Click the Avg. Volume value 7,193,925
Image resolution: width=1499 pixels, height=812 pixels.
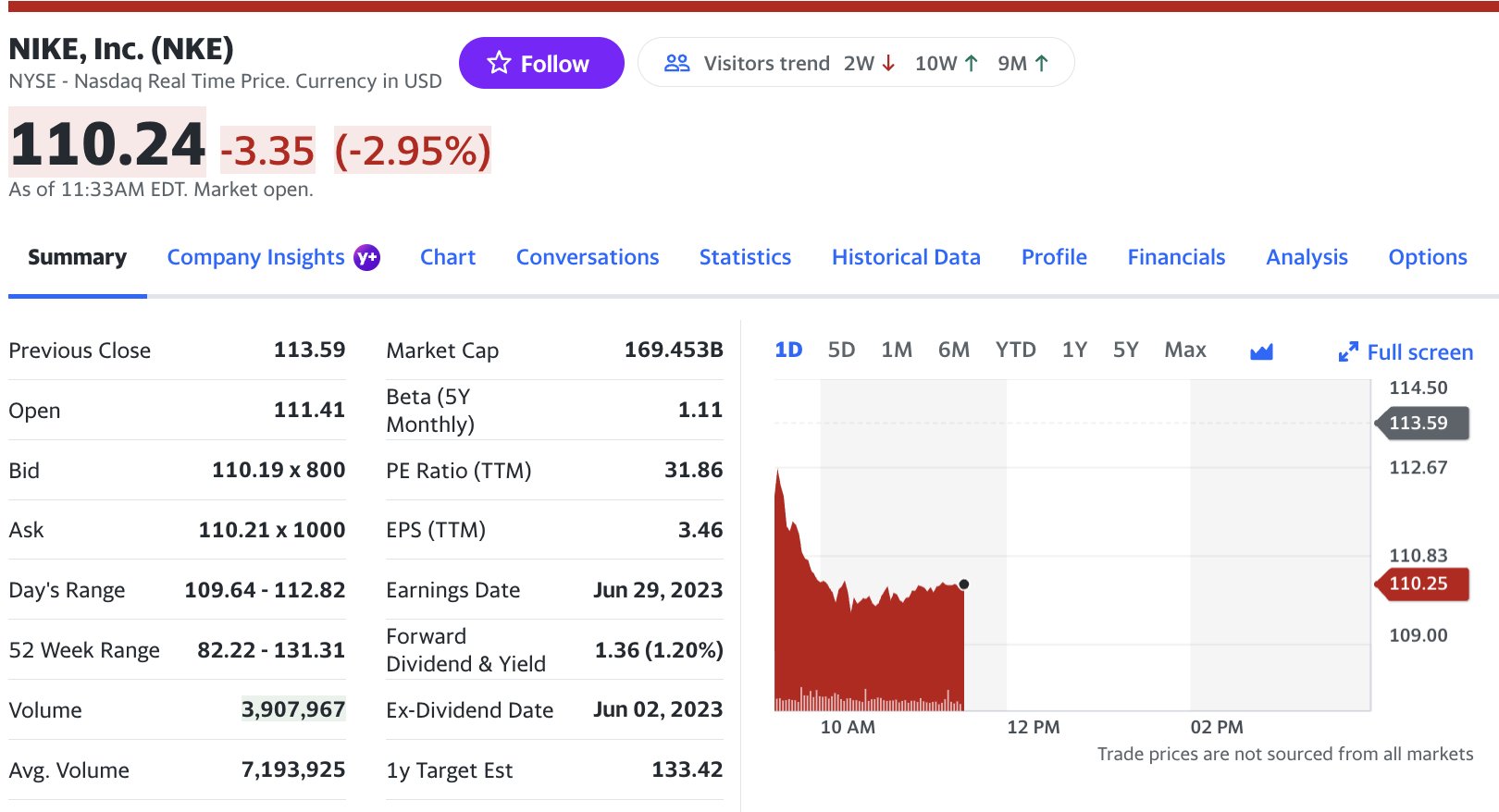point(293,769)
